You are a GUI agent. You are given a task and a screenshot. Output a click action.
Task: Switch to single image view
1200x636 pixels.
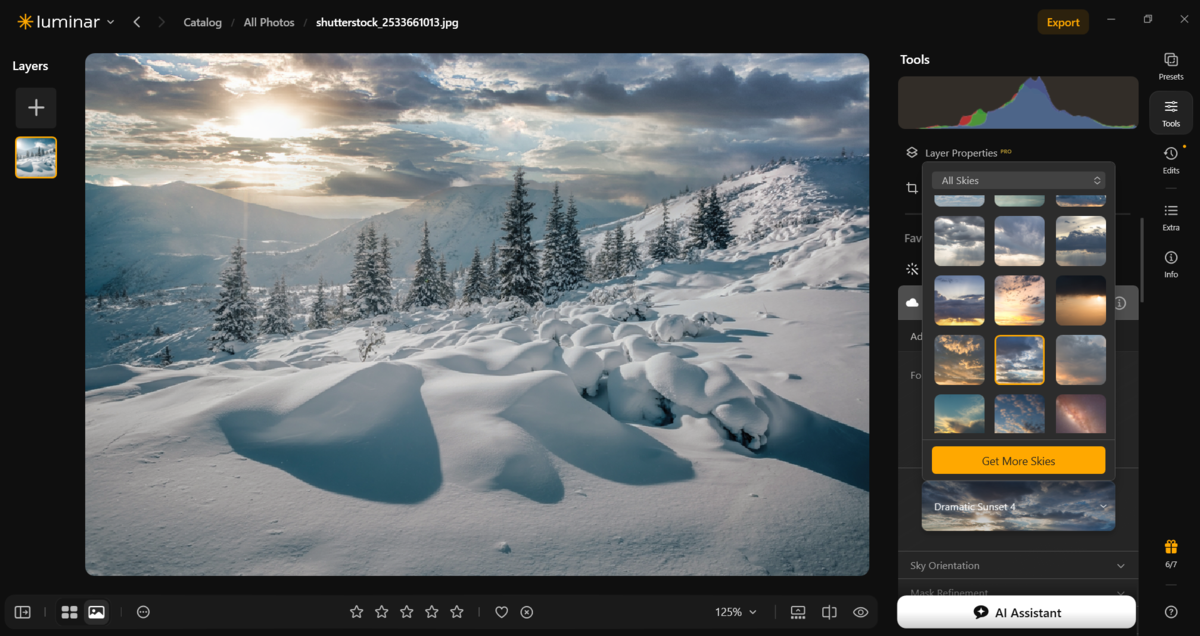tap(96, 612)
